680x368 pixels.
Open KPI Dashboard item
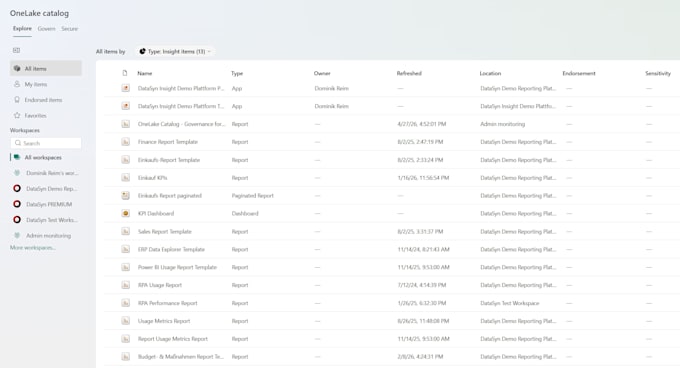(156, 213)
